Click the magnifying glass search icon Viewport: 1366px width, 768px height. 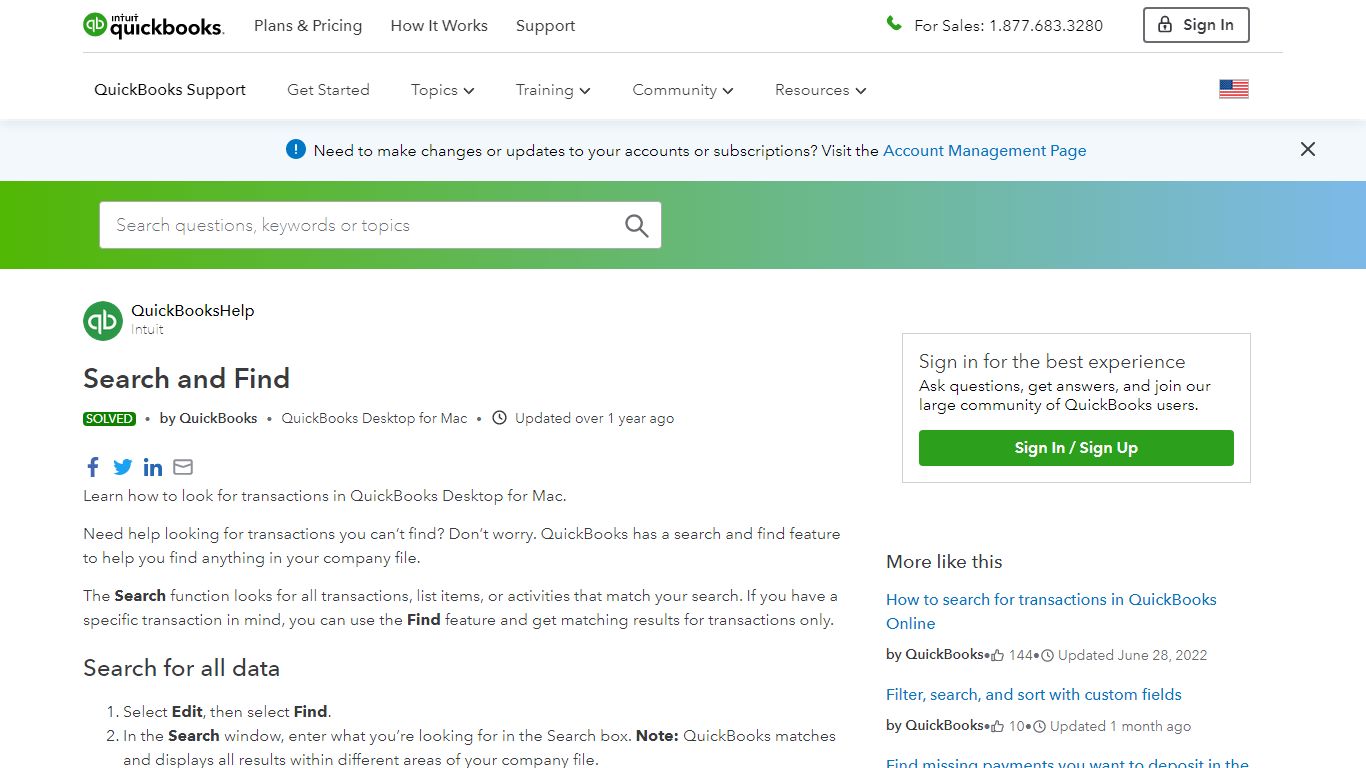coord(636,225)
